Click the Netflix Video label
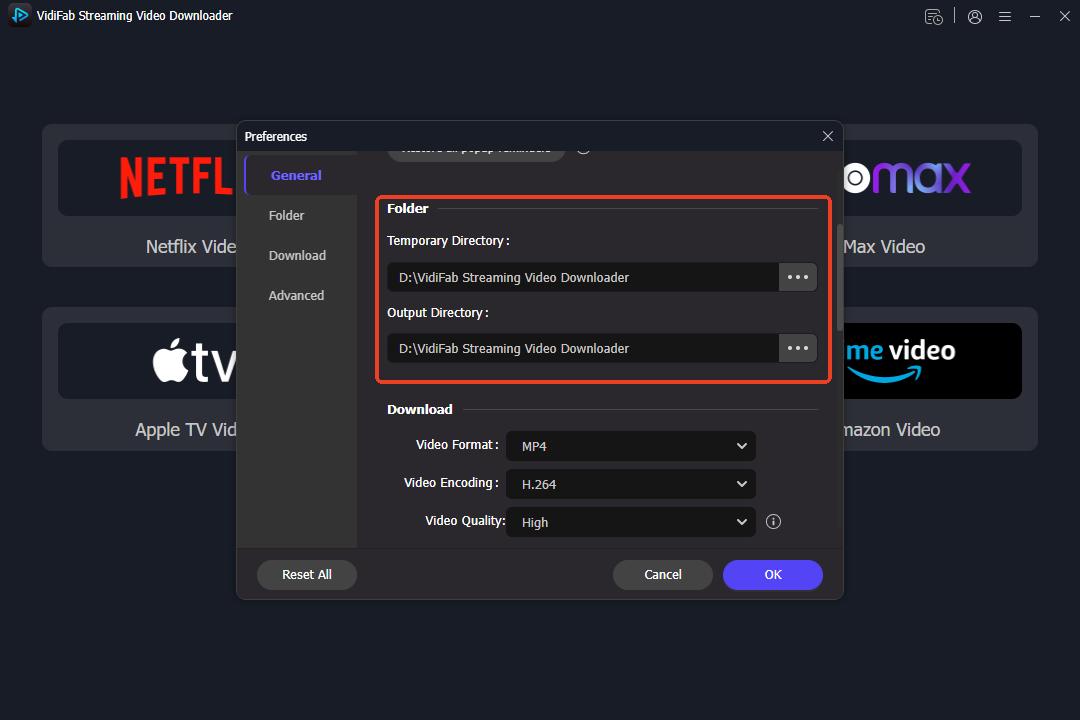This screenshot has height=720, width=1080. tap(191, 247)
